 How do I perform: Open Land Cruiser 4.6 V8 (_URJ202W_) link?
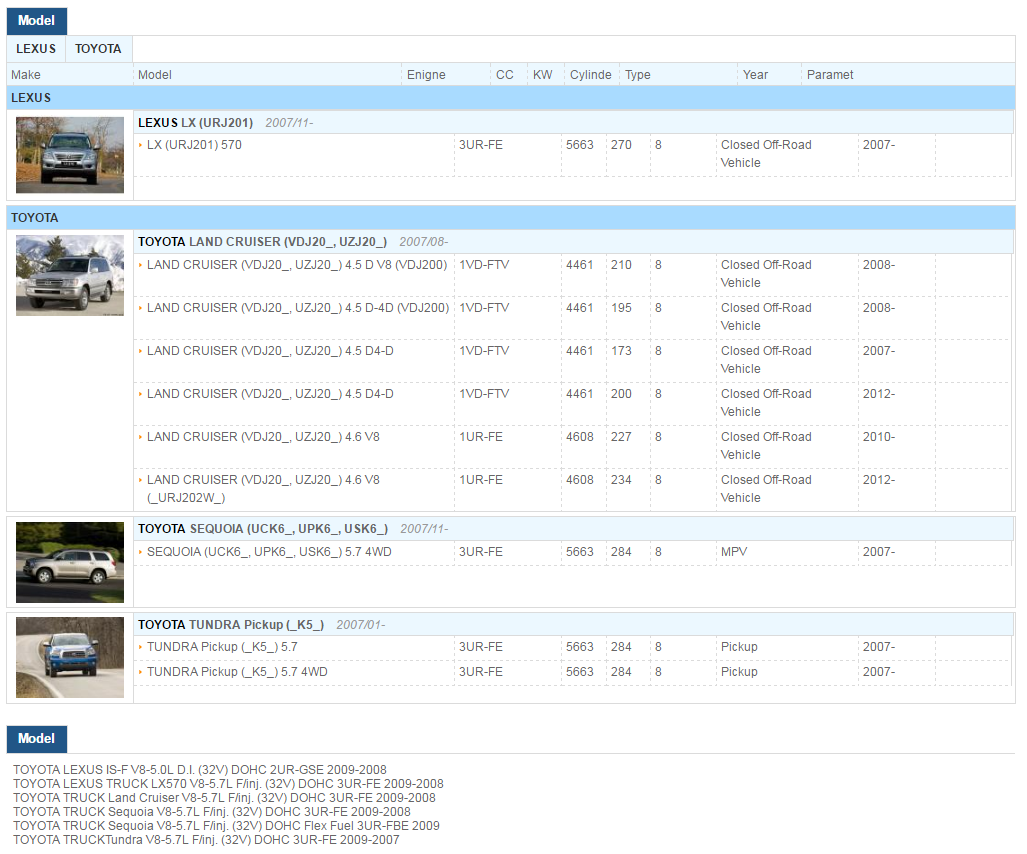coord(263,489)
